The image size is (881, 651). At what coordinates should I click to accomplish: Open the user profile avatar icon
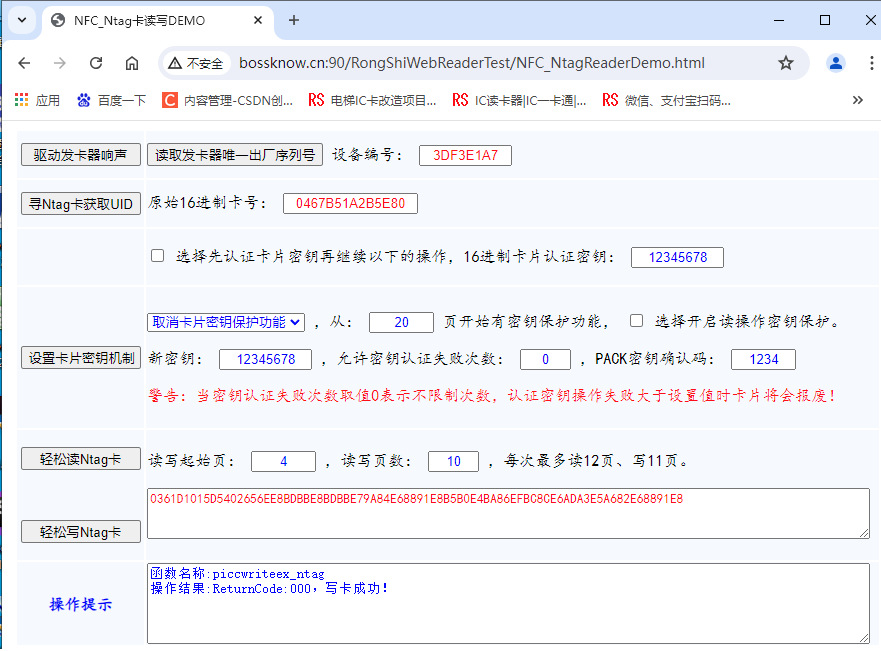pos(835,63)
